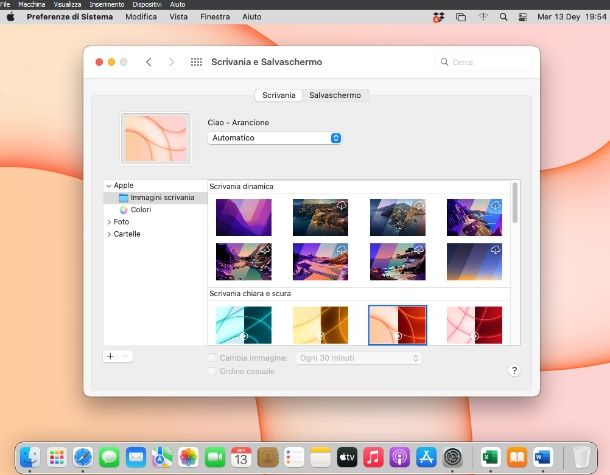Click the help question mark button

tap(514, 370)
